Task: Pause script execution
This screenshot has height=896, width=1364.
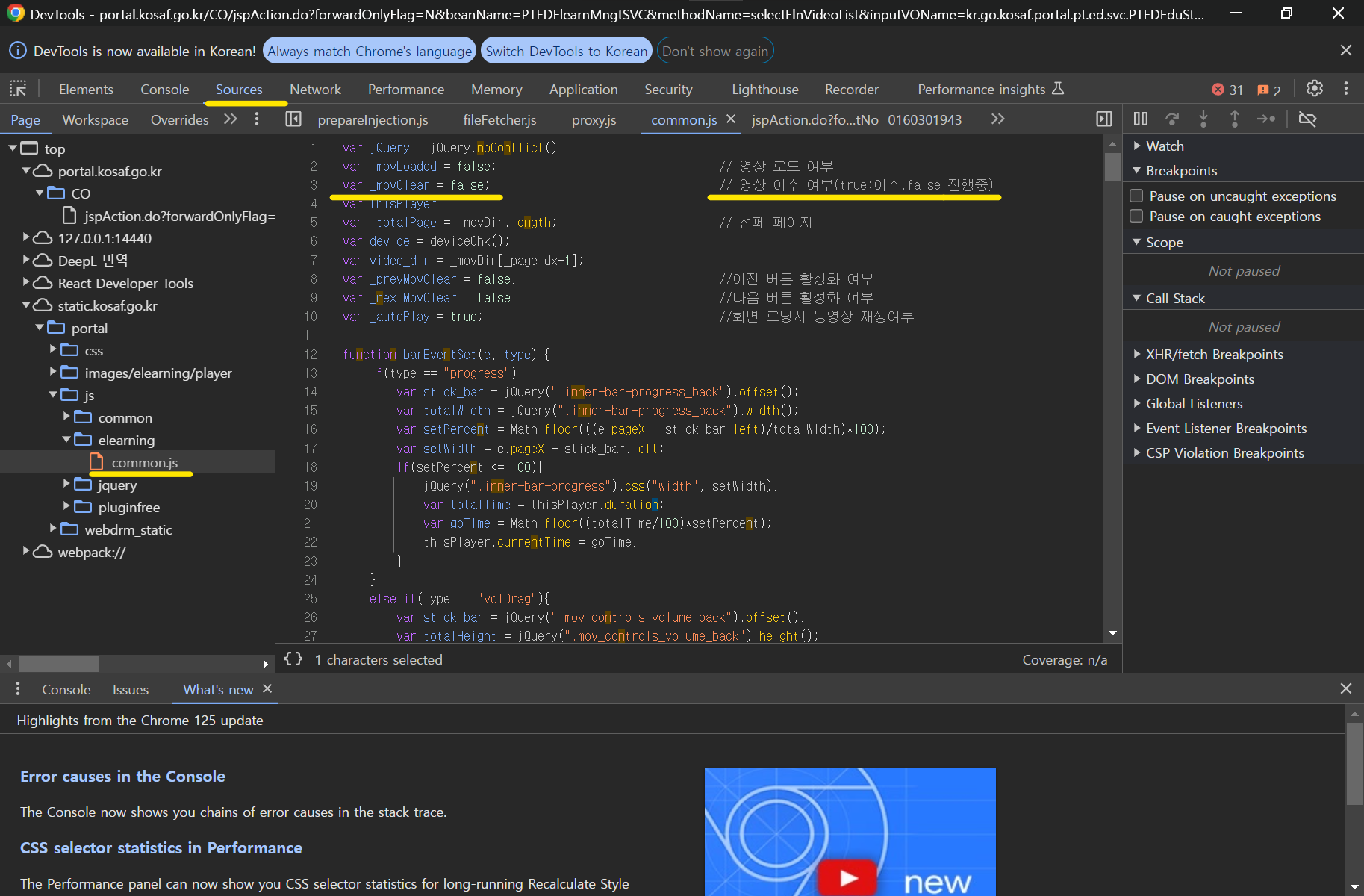Action: click(1141, 119)
